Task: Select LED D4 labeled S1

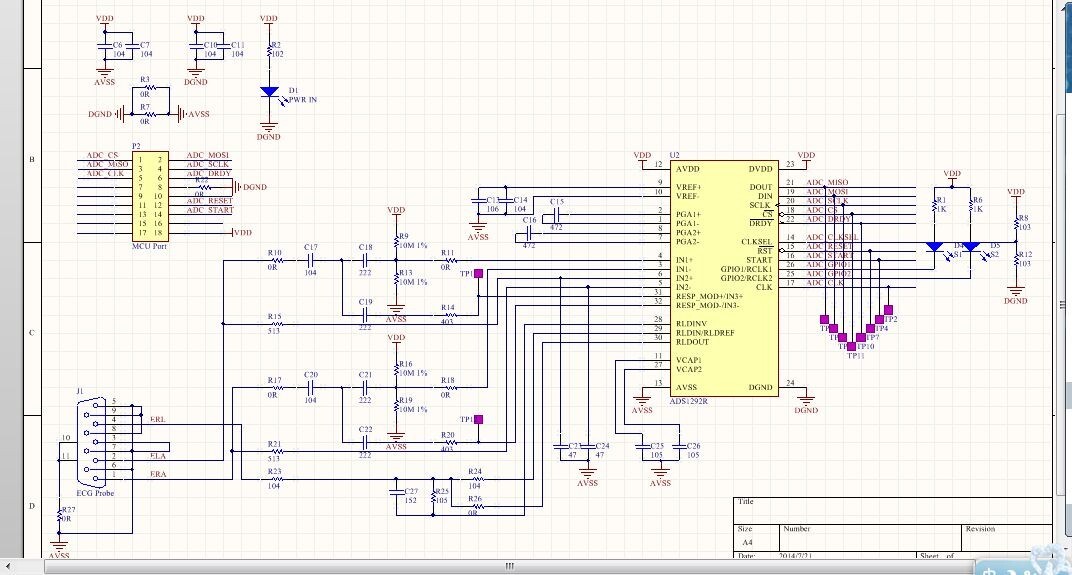Action: pyautogui.click(x=935, y=247)
